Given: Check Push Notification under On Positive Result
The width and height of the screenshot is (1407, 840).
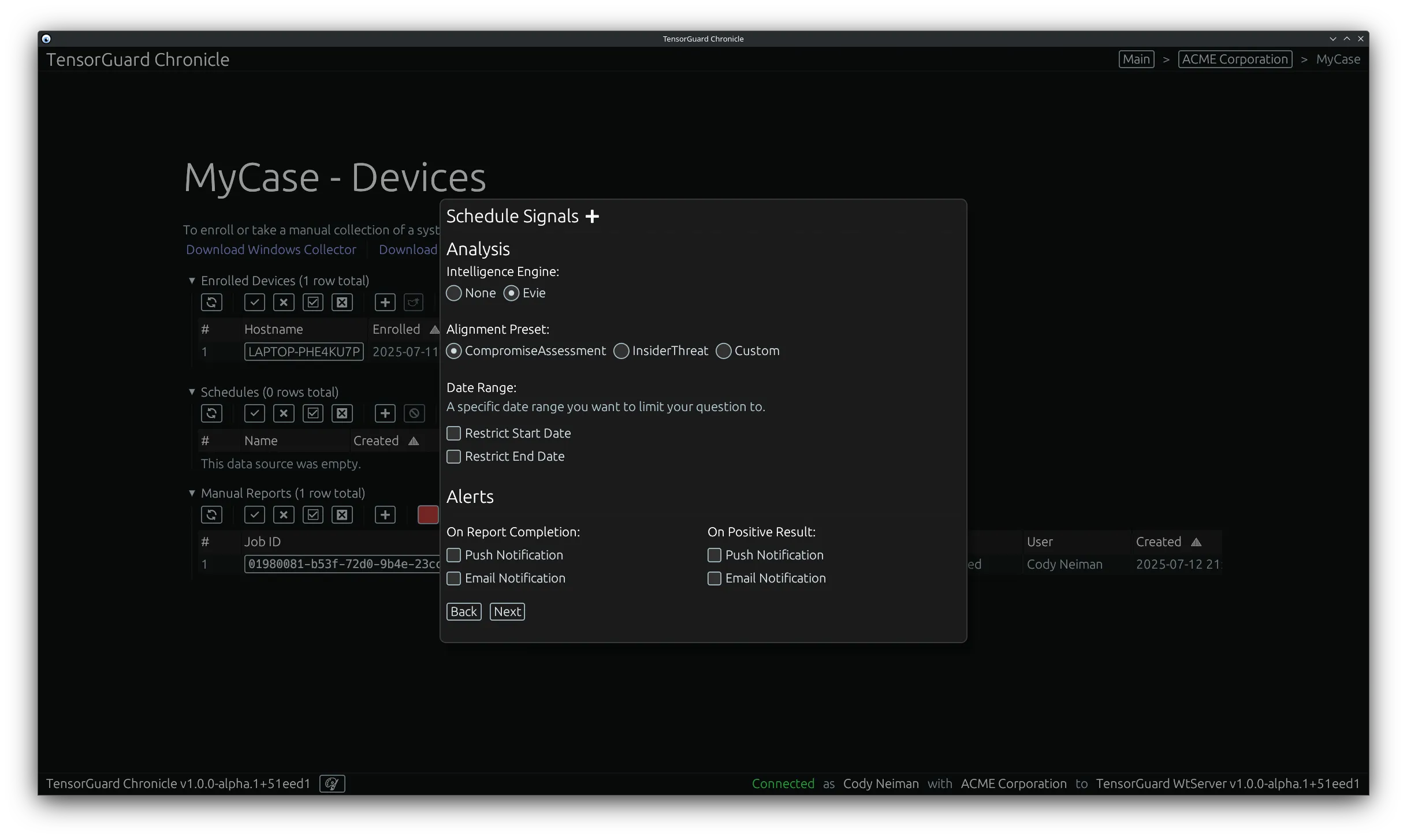Looking at the screenshot, I should 713,555.
